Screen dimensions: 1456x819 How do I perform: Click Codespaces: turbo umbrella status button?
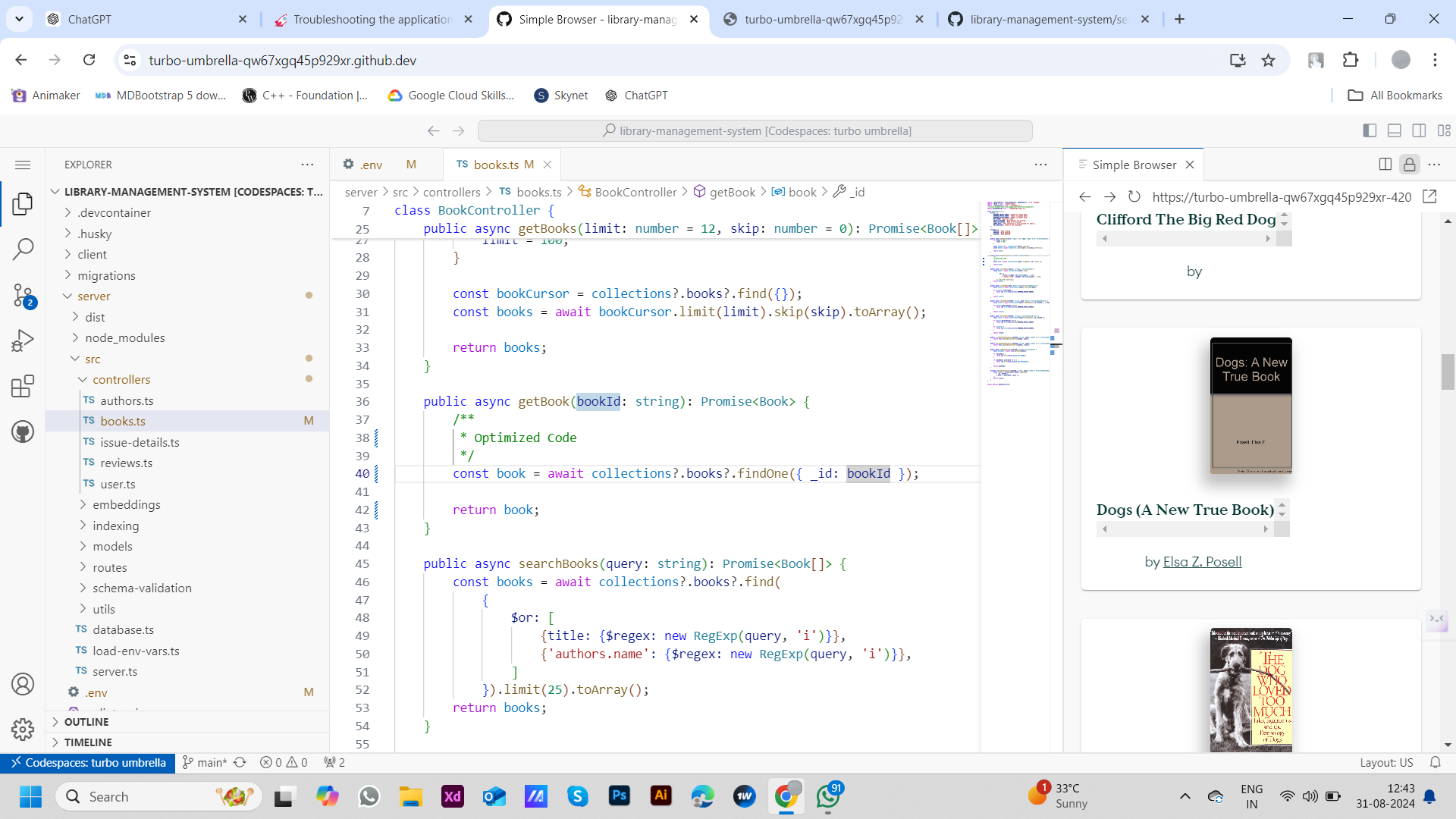click(88, 762)
